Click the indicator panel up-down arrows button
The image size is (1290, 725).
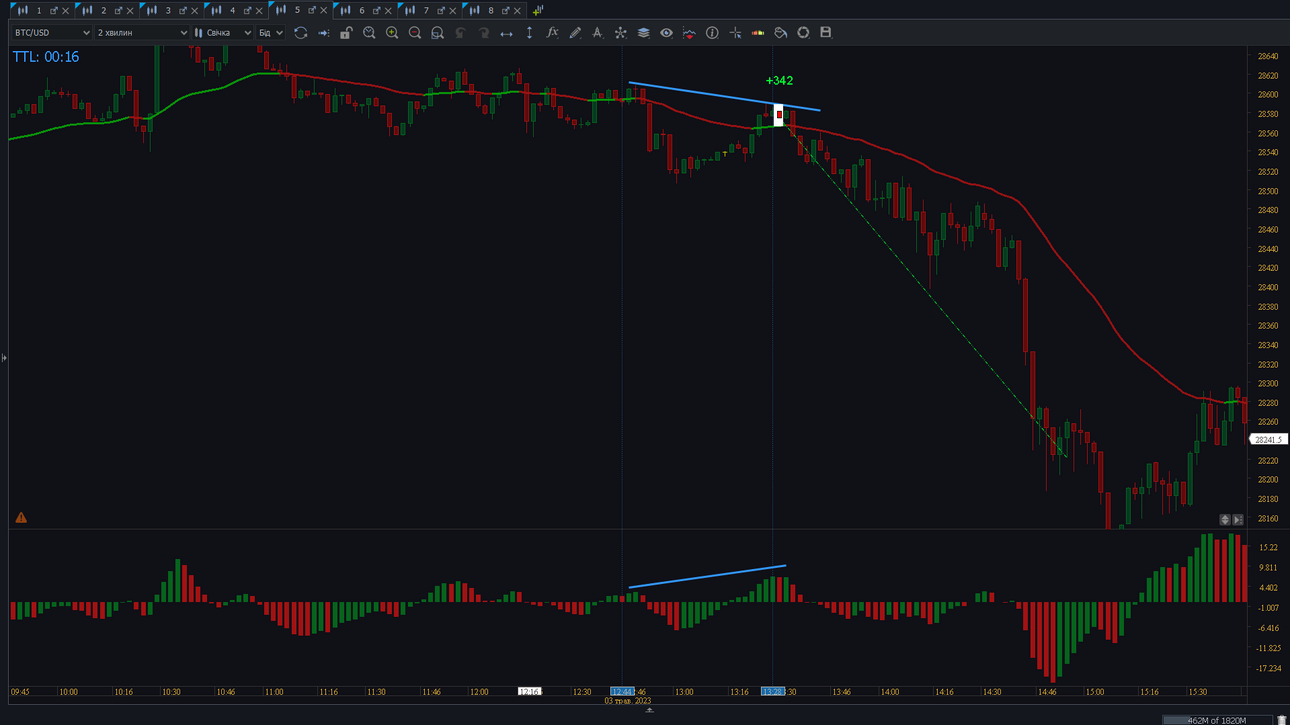point(1225,520)
